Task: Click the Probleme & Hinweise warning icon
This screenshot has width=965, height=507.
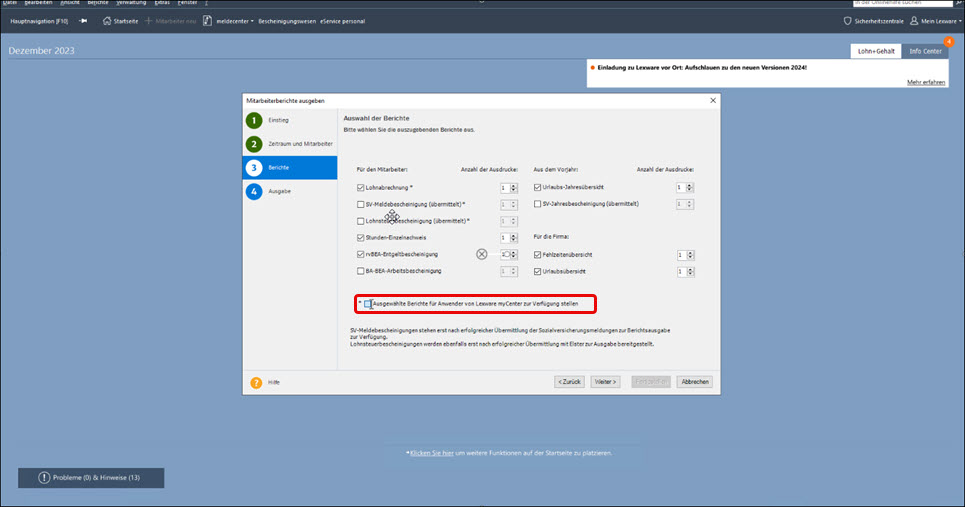Action: pos(44,478)
